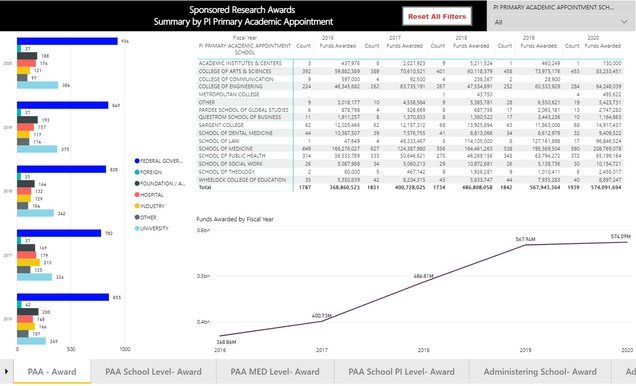
Task: Switch to the PAA School Level- Award tab
Action: pos(153,371)
